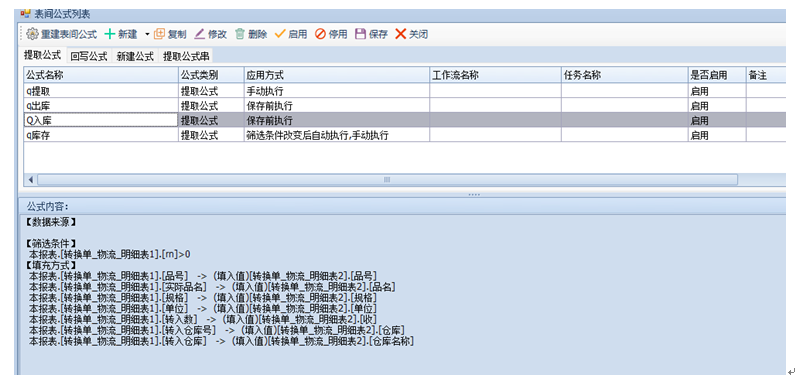Click the 删除 trash can icon
This screenshot has width=799, height=377.
tap(239, 34)
